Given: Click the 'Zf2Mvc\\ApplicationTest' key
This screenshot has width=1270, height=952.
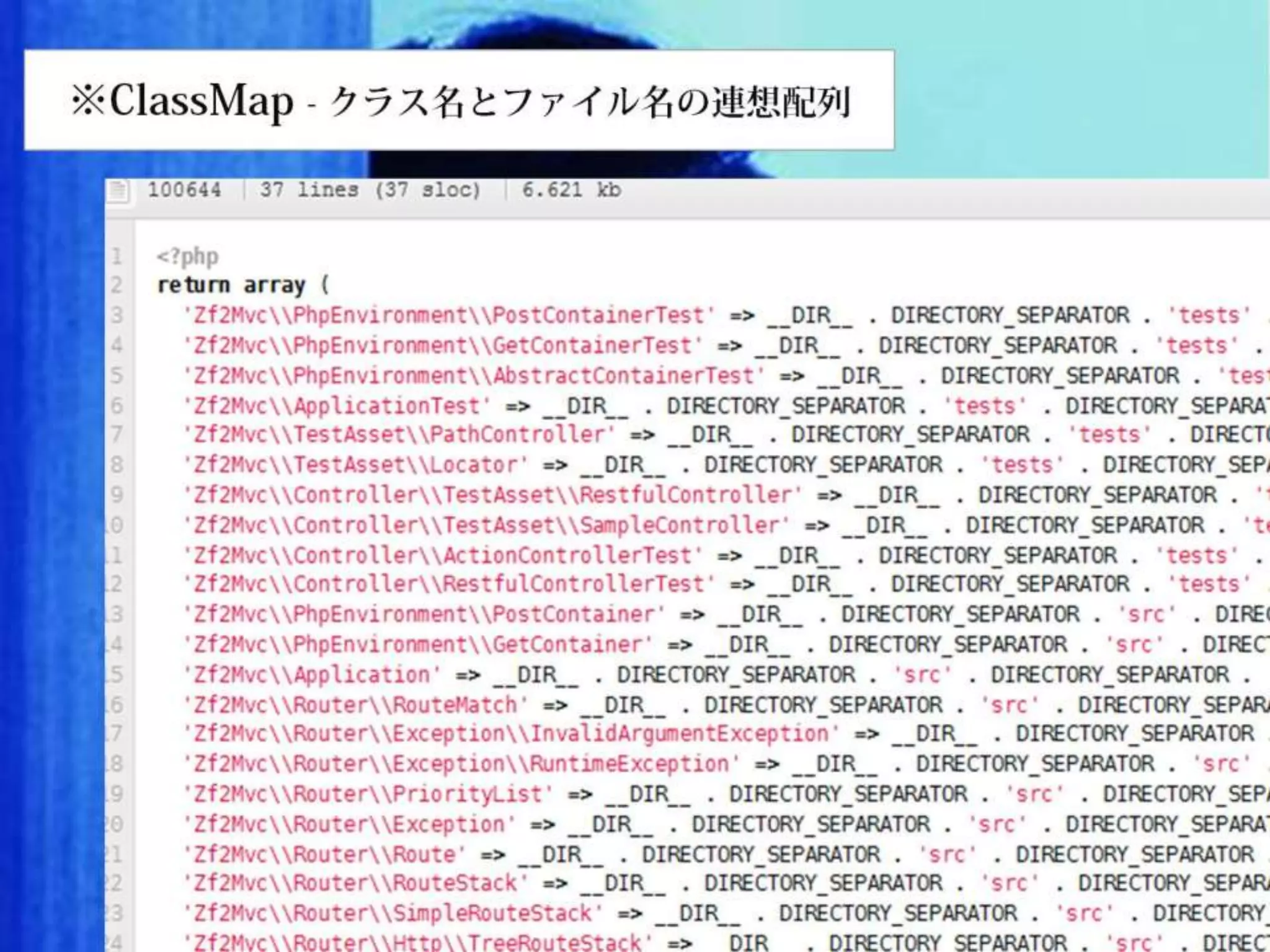Looking at the screenshot, I should [x=337, y=406].
